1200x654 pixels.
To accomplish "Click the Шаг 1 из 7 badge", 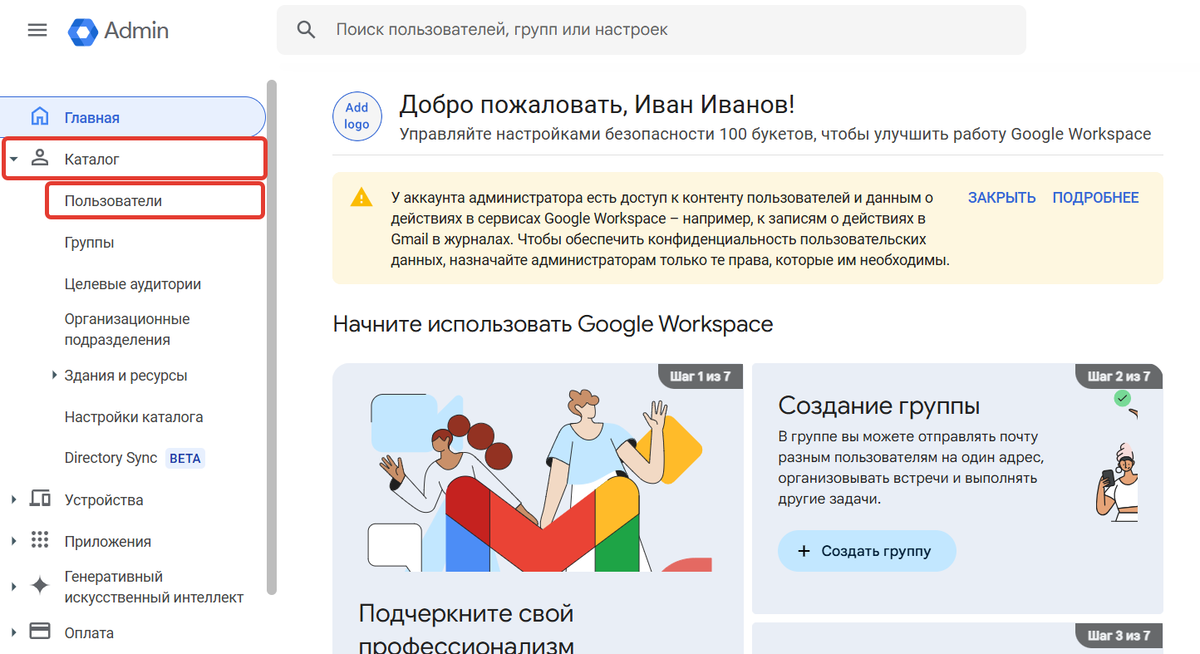I will coord(700,377).
